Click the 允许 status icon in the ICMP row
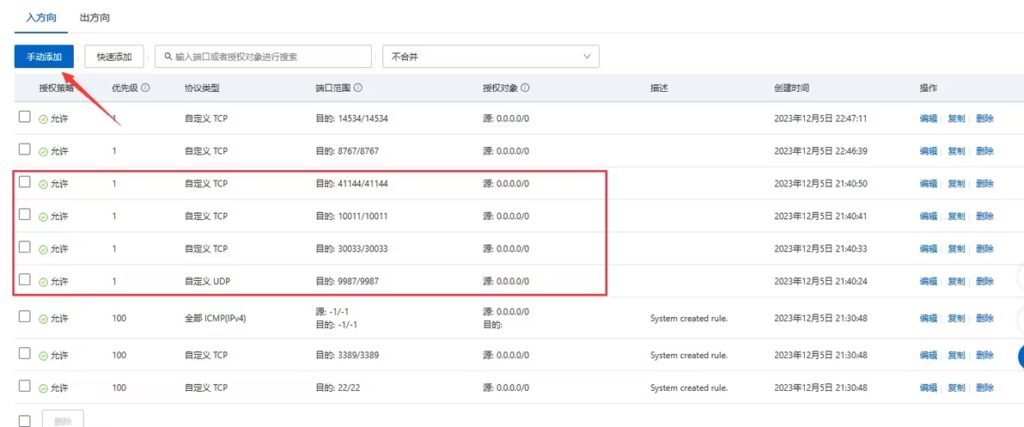The height and width of the screenshot is (427, 1024). tap(43, 319)
